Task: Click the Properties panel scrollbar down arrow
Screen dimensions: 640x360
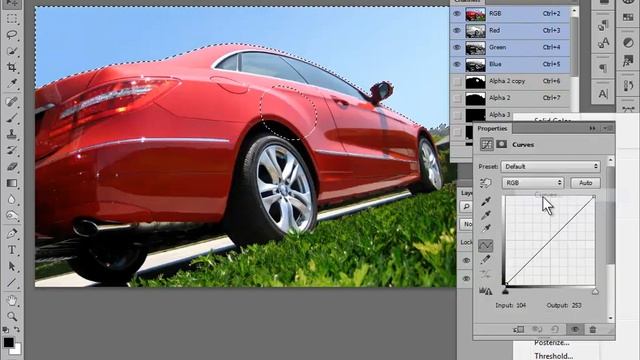Action: pyautogui.click(x=611, y=318)
